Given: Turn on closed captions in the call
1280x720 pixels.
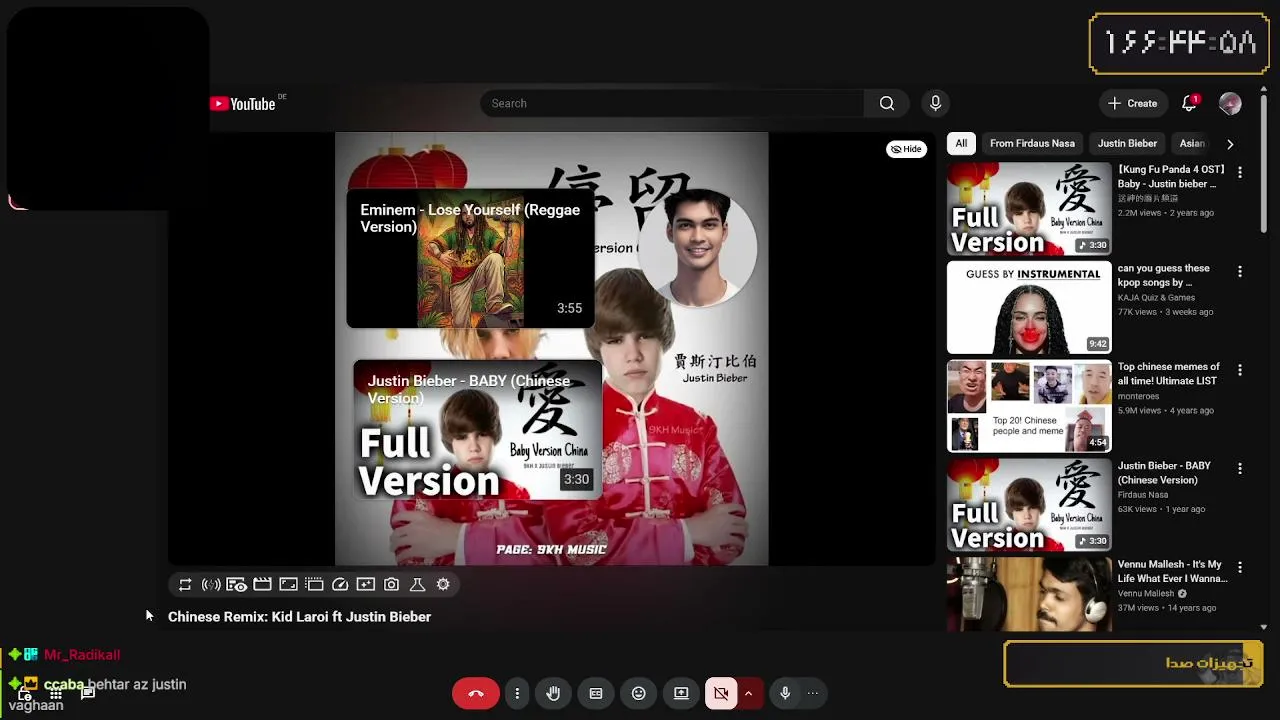Looking at the screenshot, I should click(596, 693).
